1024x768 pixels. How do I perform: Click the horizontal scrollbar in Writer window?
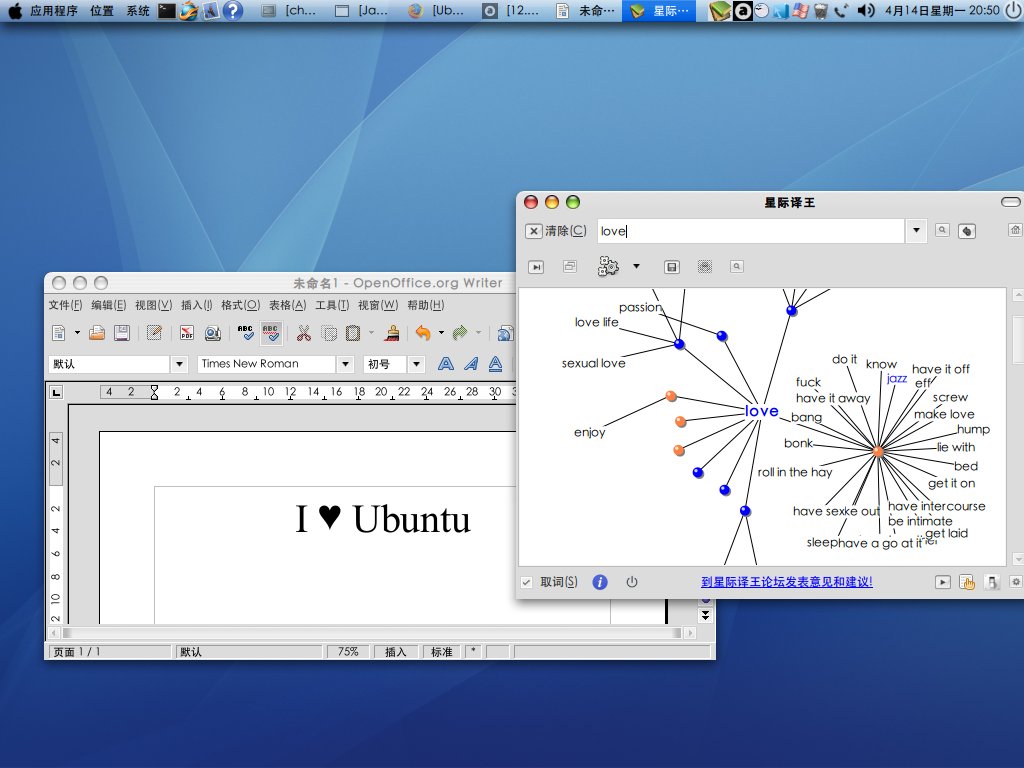point(372,633)
